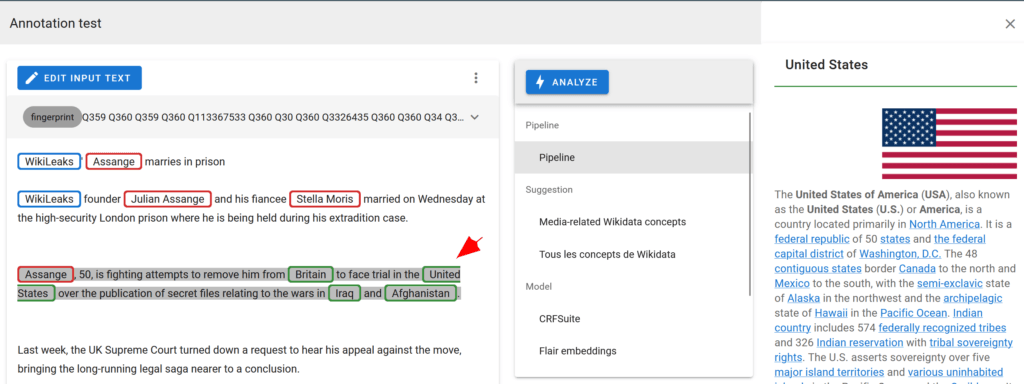1024x384 pixels.
Task: Open the Mexico link
Action: (792, 283)
